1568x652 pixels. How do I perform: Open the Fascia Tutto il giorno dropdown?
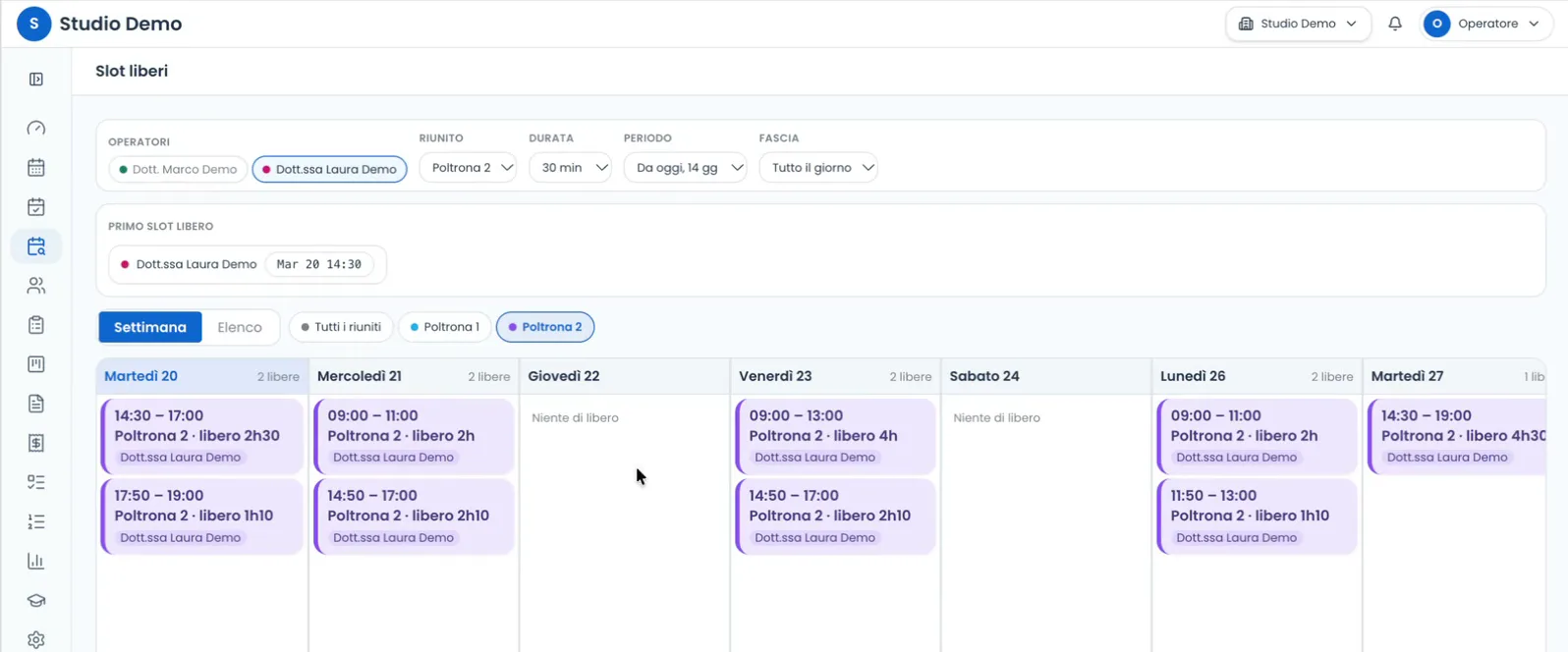pyautogui.click(x=817, y=168)
